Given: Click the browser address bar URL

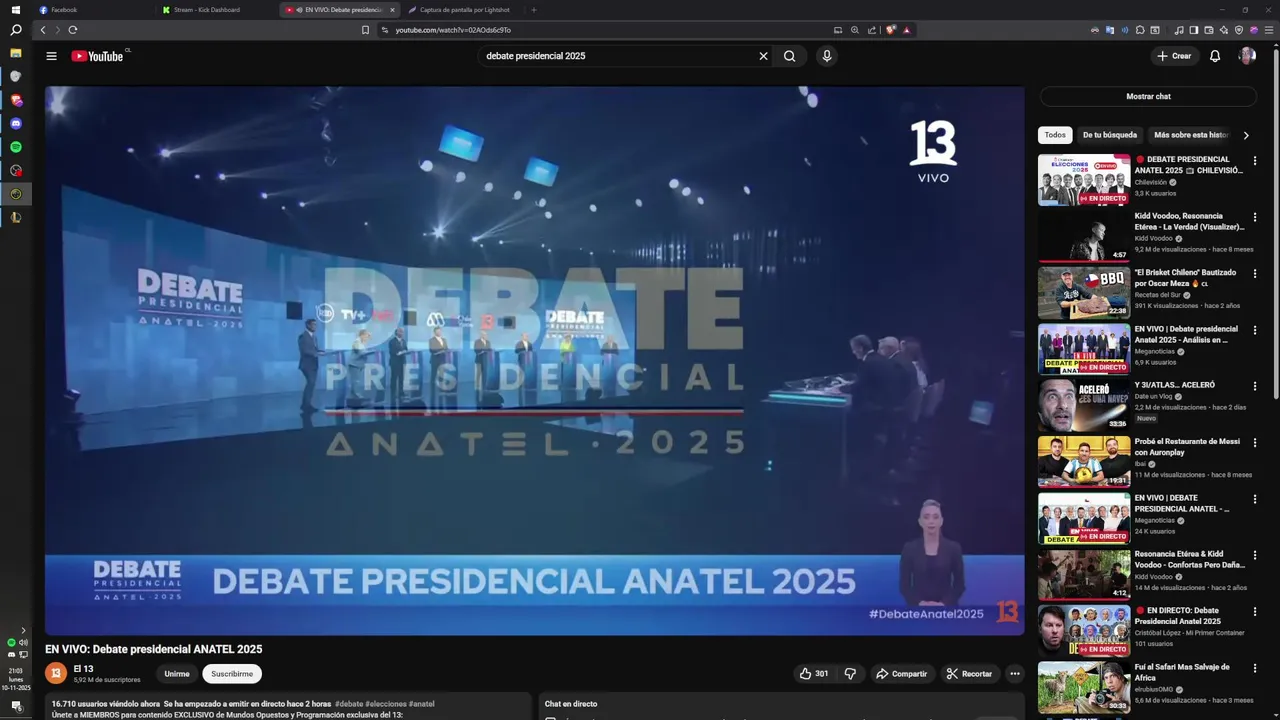Looking at the screenshot, I should click(x=453, y=30).
